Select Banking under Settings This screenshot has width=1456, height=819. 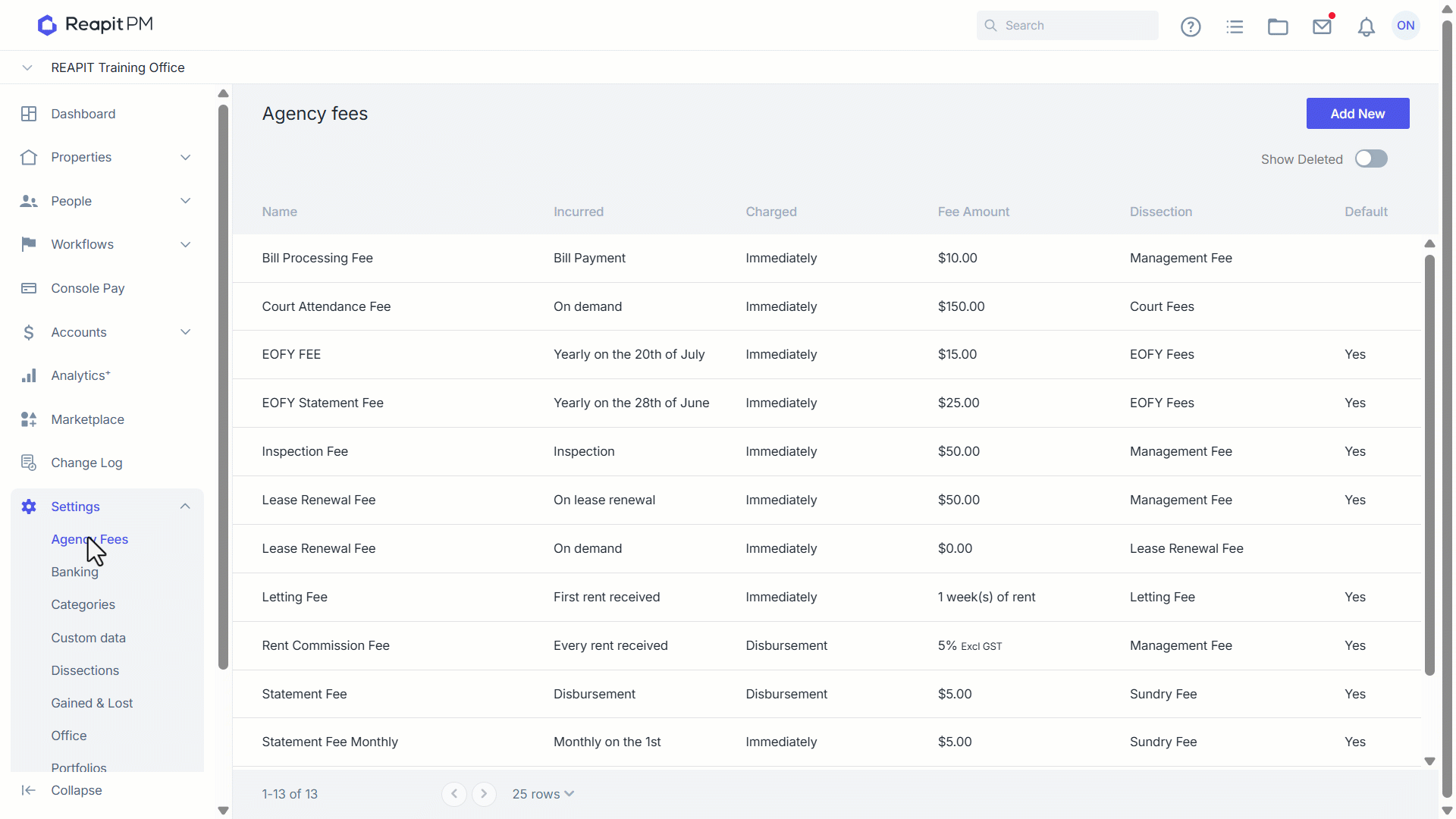click(74, 572)
